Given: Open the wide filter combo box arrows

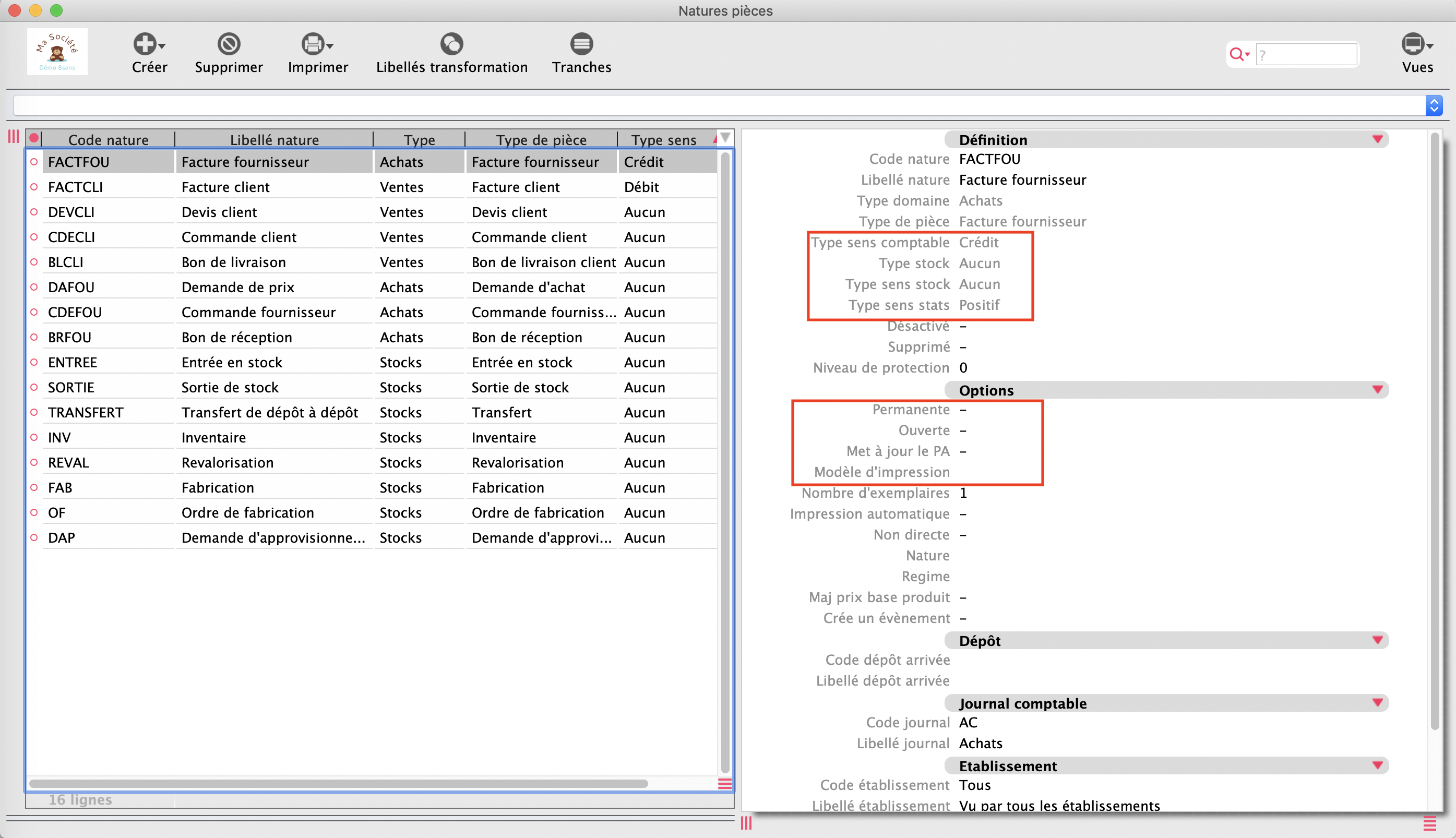Looking at the screenshot, I should [1434, 105].
